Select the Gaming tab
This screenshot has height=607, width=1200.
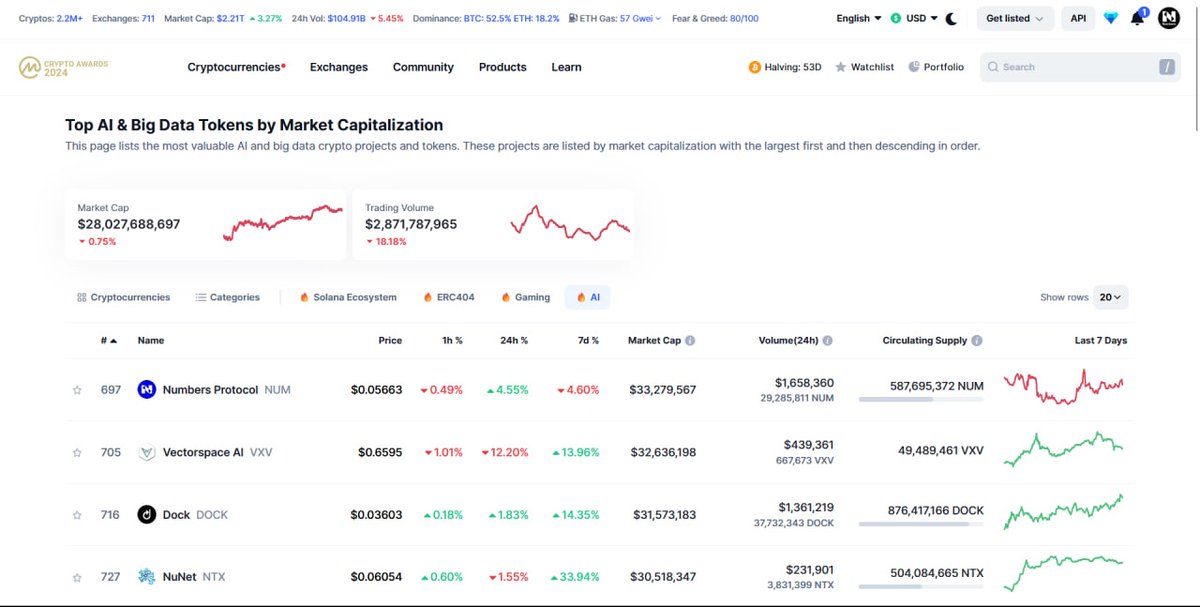click(x=526, y=297)
